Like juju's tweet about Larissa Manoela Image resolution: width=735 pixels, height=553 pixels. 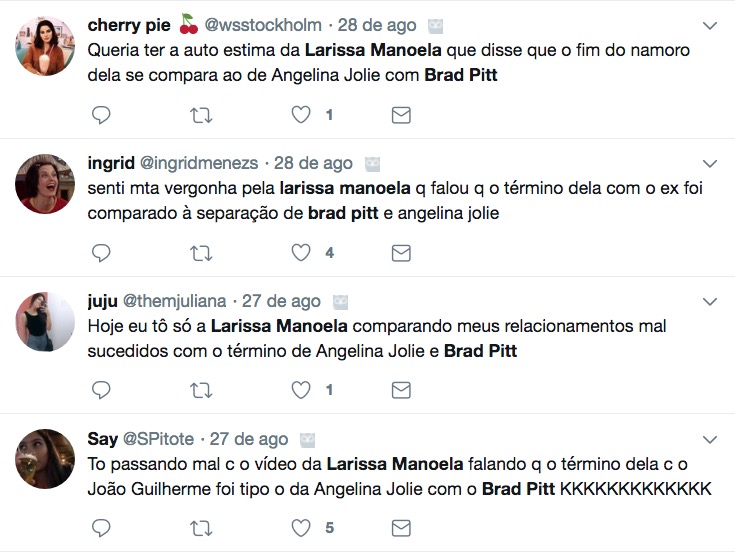[301, 389]
